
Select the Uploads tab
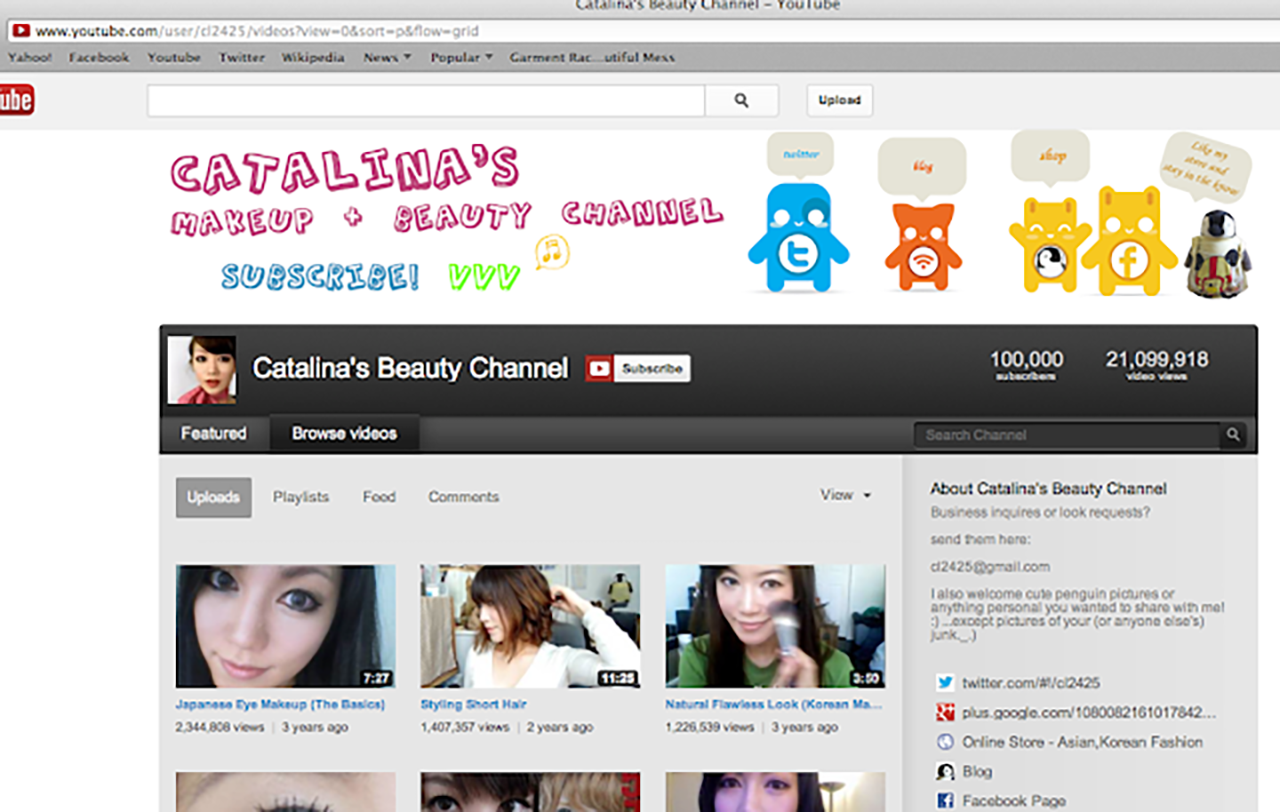pyautogui.click(x=214, y=497)
